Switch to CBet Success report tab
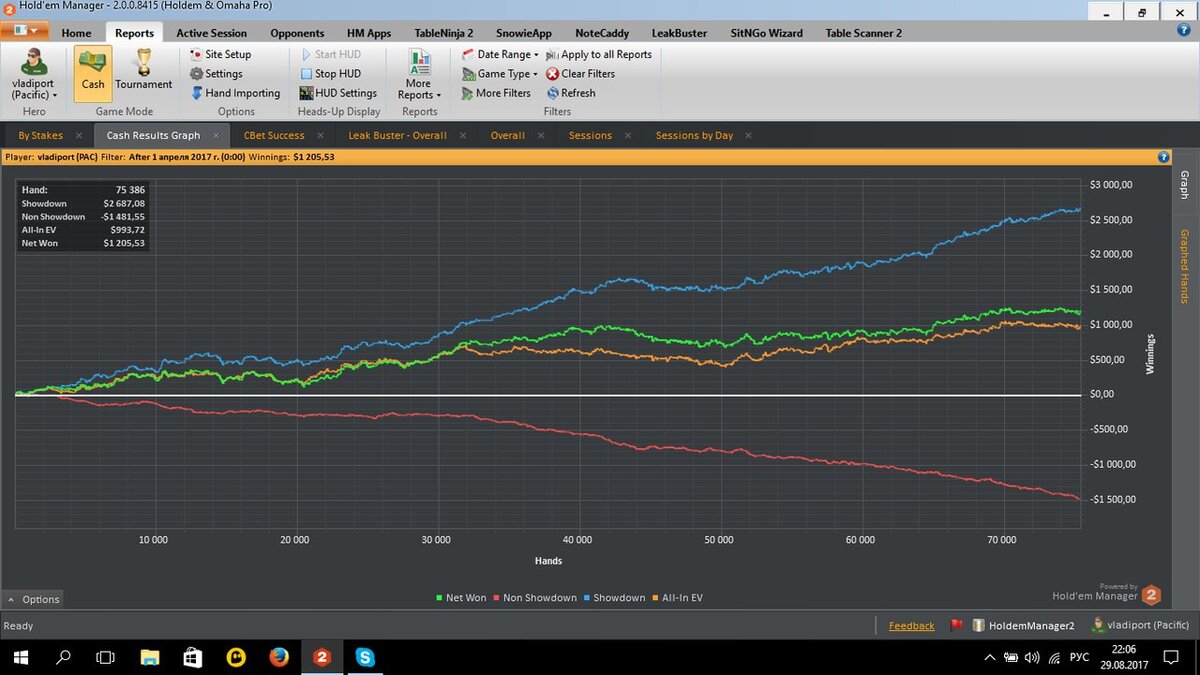Screen dimensions: 1200x675 273,135
